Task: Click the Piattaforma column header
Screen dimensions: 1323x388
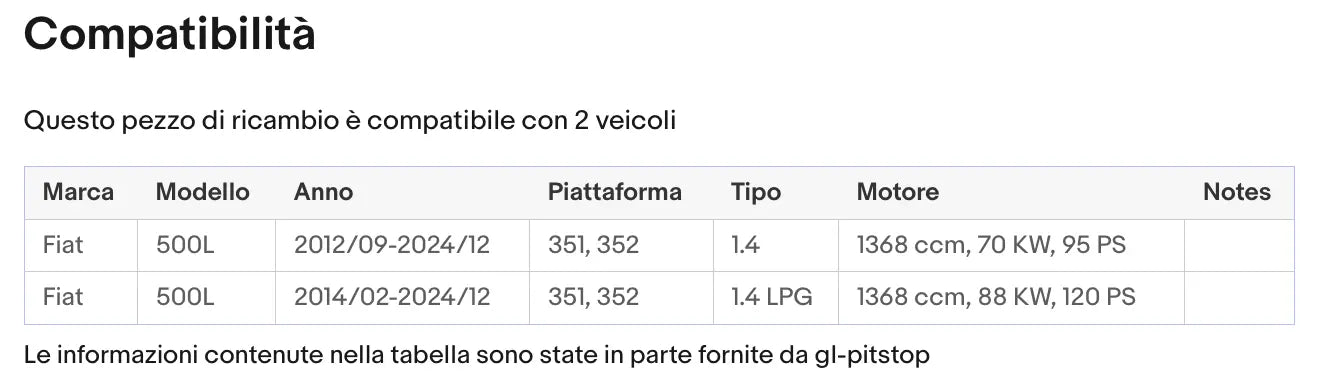Action: [x=615, y=192]
